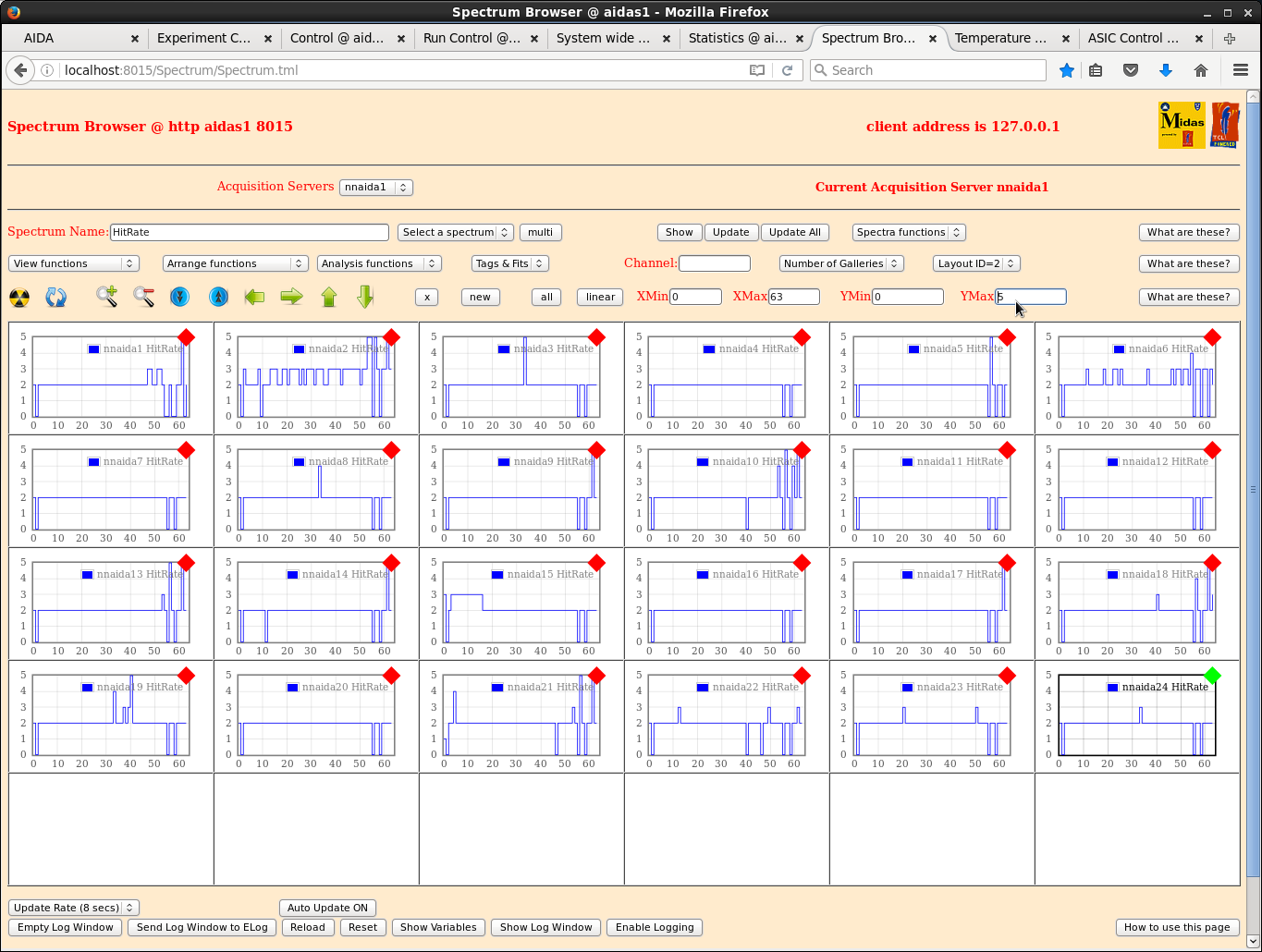Viewport: 1262px width, 952px height.
Task: Click the green right arrow icon
Action: point(292,297)
